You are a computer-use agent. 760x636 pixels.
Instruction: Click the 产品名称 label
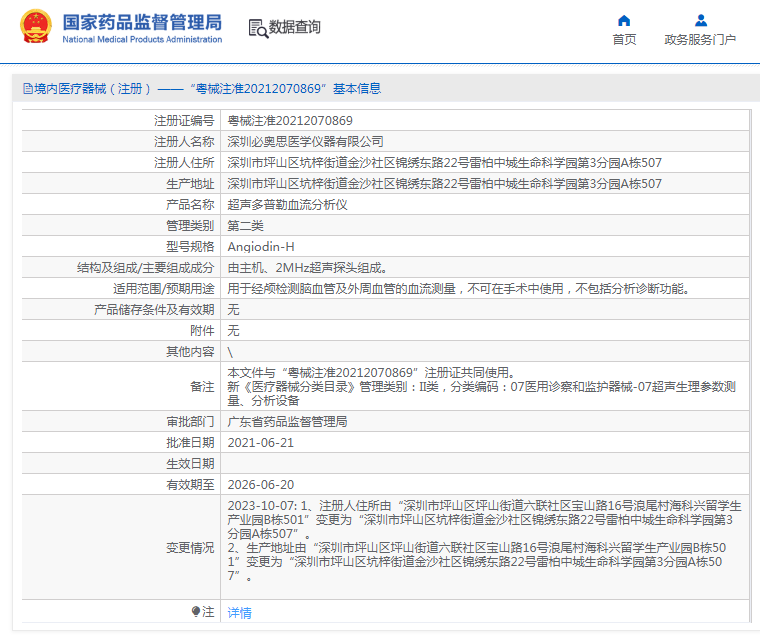190,205
